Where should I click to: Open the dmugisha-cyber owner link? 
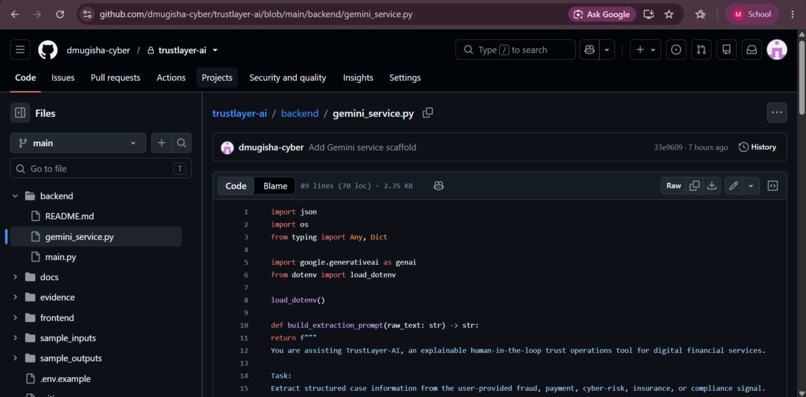click(x=98, y=50)
